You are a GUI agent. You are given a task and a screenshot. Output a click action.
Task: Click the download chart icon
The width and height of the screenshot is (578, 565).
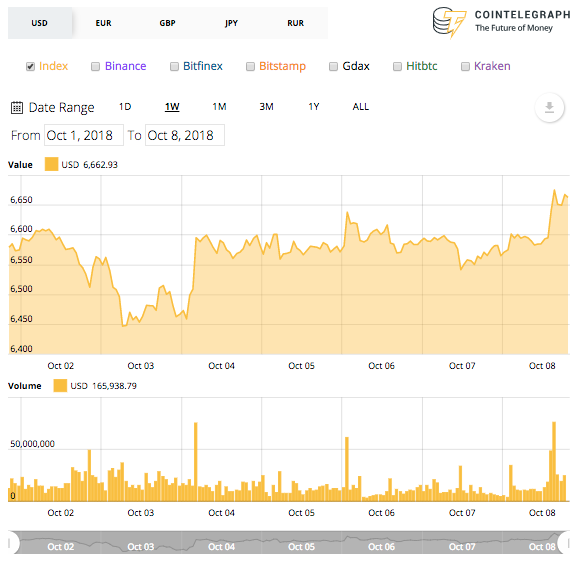[549, 108]
